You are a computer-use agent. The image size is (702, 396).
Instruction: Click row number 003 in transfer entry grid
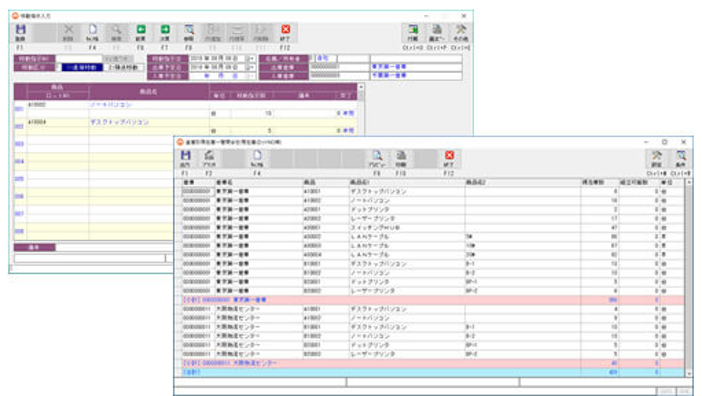pos(19,144)
